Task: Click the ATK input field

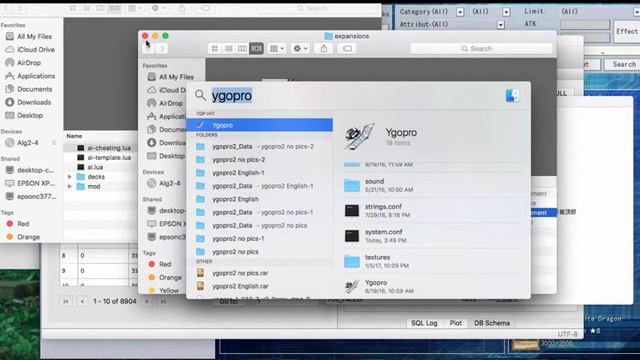Action: [585, 24]
